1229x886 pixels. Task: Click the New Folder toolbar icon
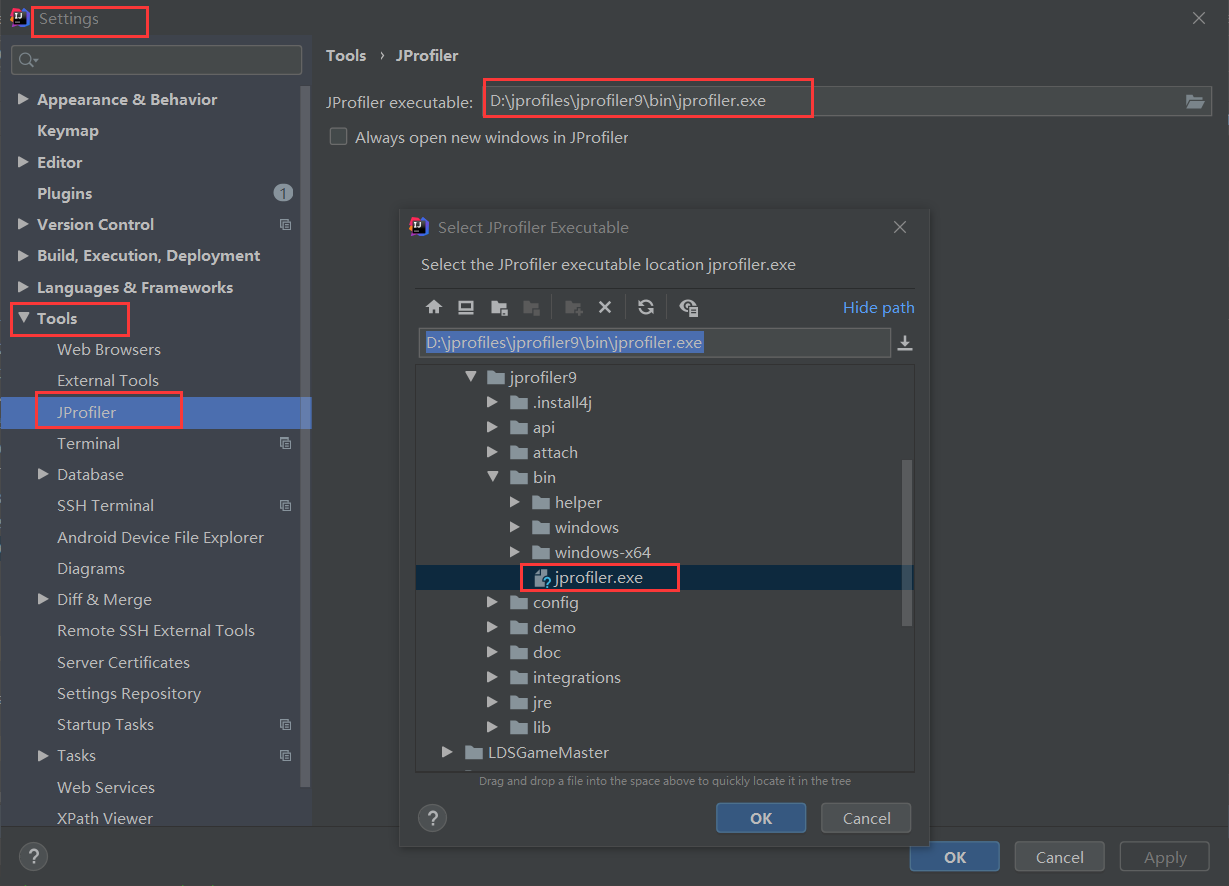tap(574, 307)
